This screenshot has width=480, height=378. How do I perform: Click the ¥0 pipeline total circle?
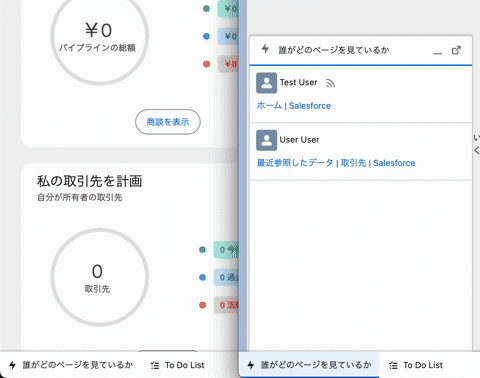click(x=99, y=35)
